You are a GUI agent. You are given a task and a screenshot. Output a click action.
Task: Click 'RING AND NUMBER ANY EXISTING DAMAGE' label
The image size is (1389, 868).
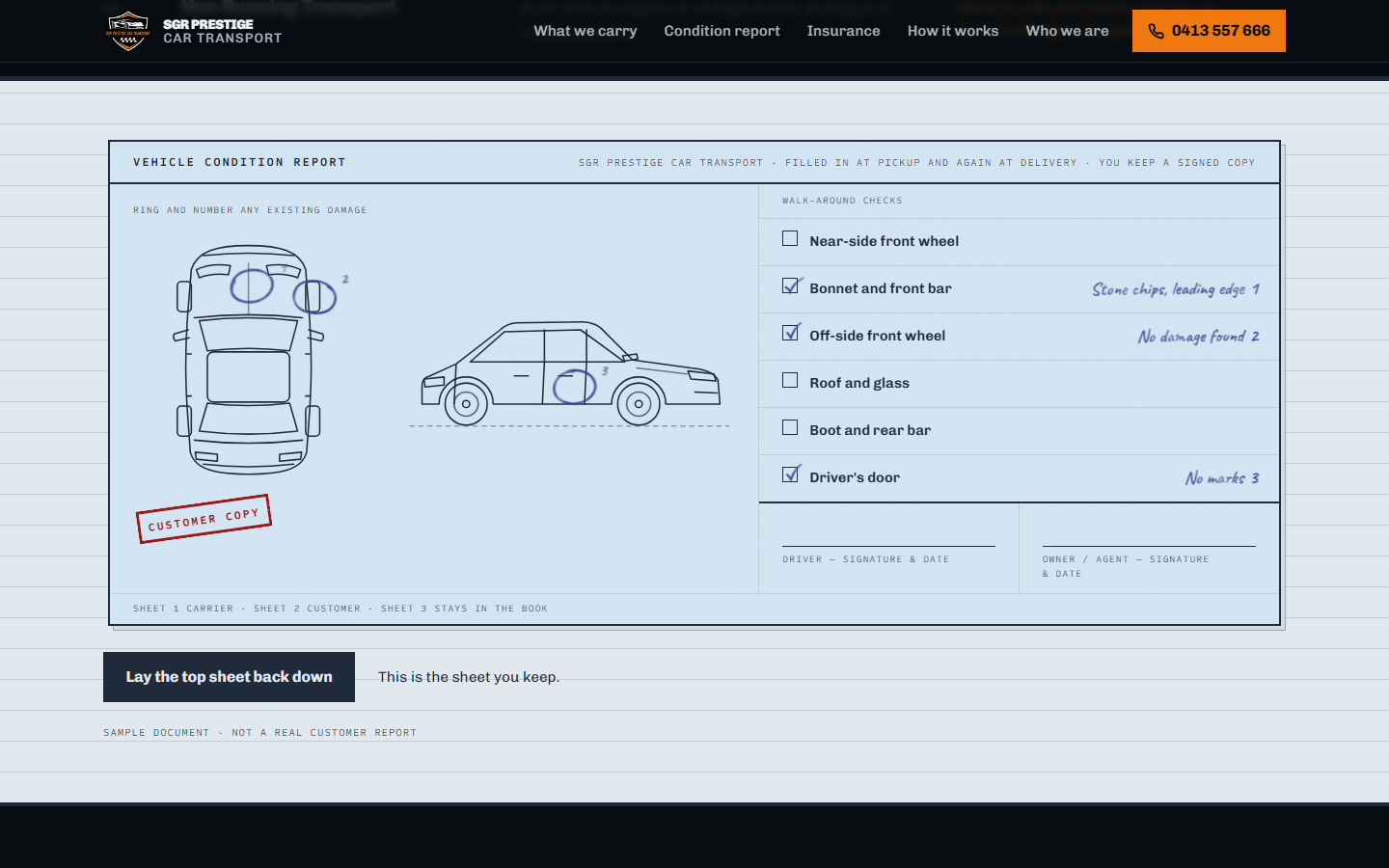click(x=250, y=210)
